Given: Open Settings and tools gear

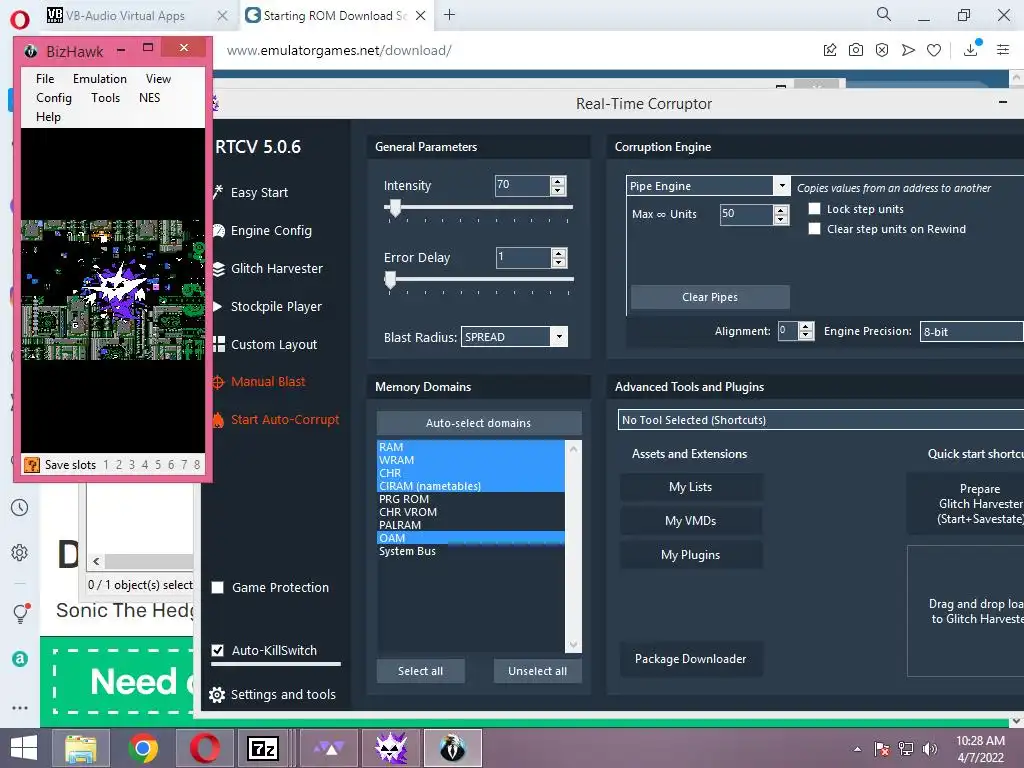Looking at the screenshot, I should [217, 695].
